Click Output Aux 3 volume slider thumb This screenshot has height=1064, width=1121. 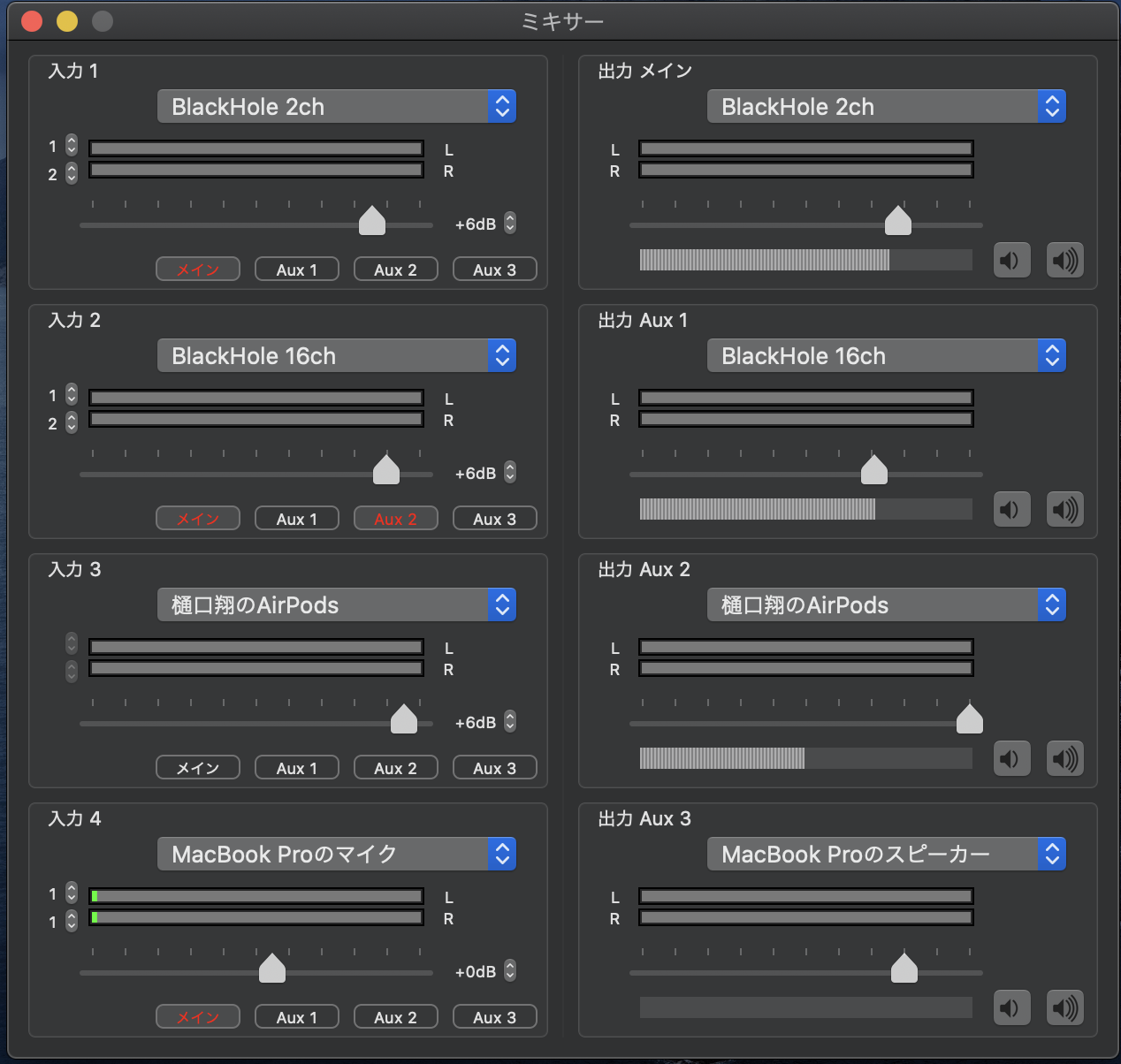pyautogui.click(x=904, y=969)
